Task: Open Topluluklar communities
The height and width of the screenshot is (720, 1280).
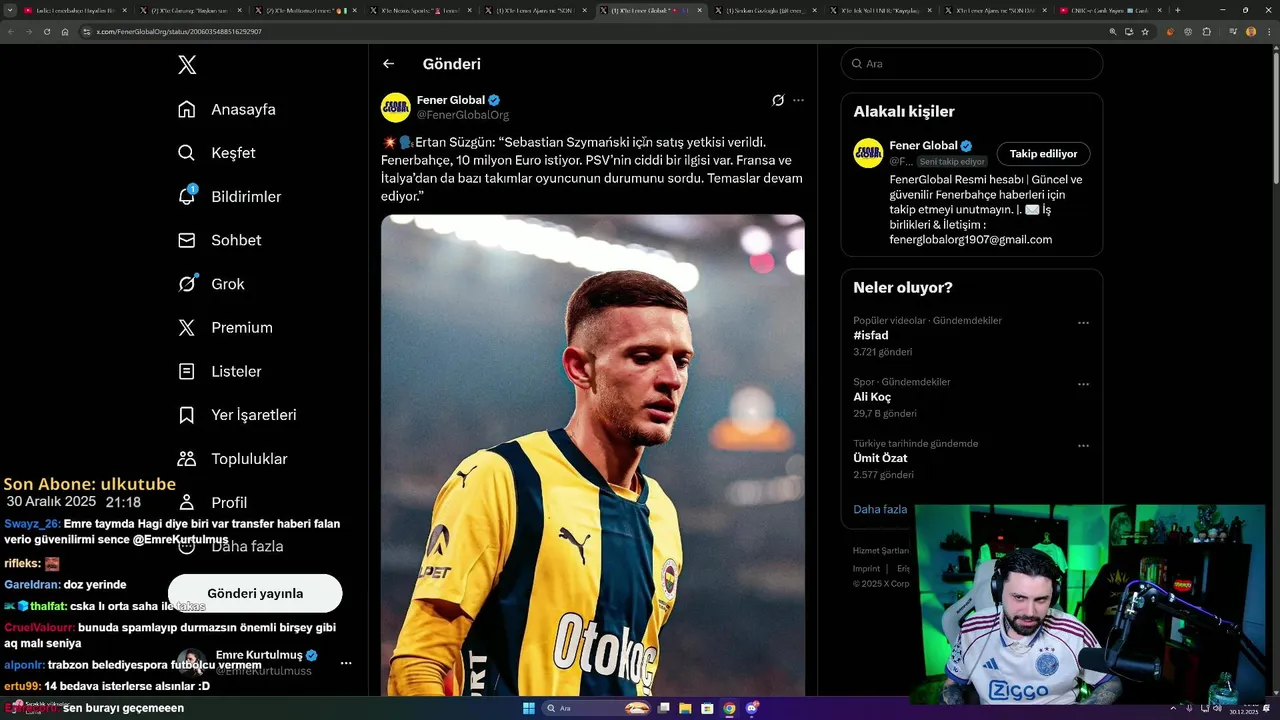Action: (232, 459)
